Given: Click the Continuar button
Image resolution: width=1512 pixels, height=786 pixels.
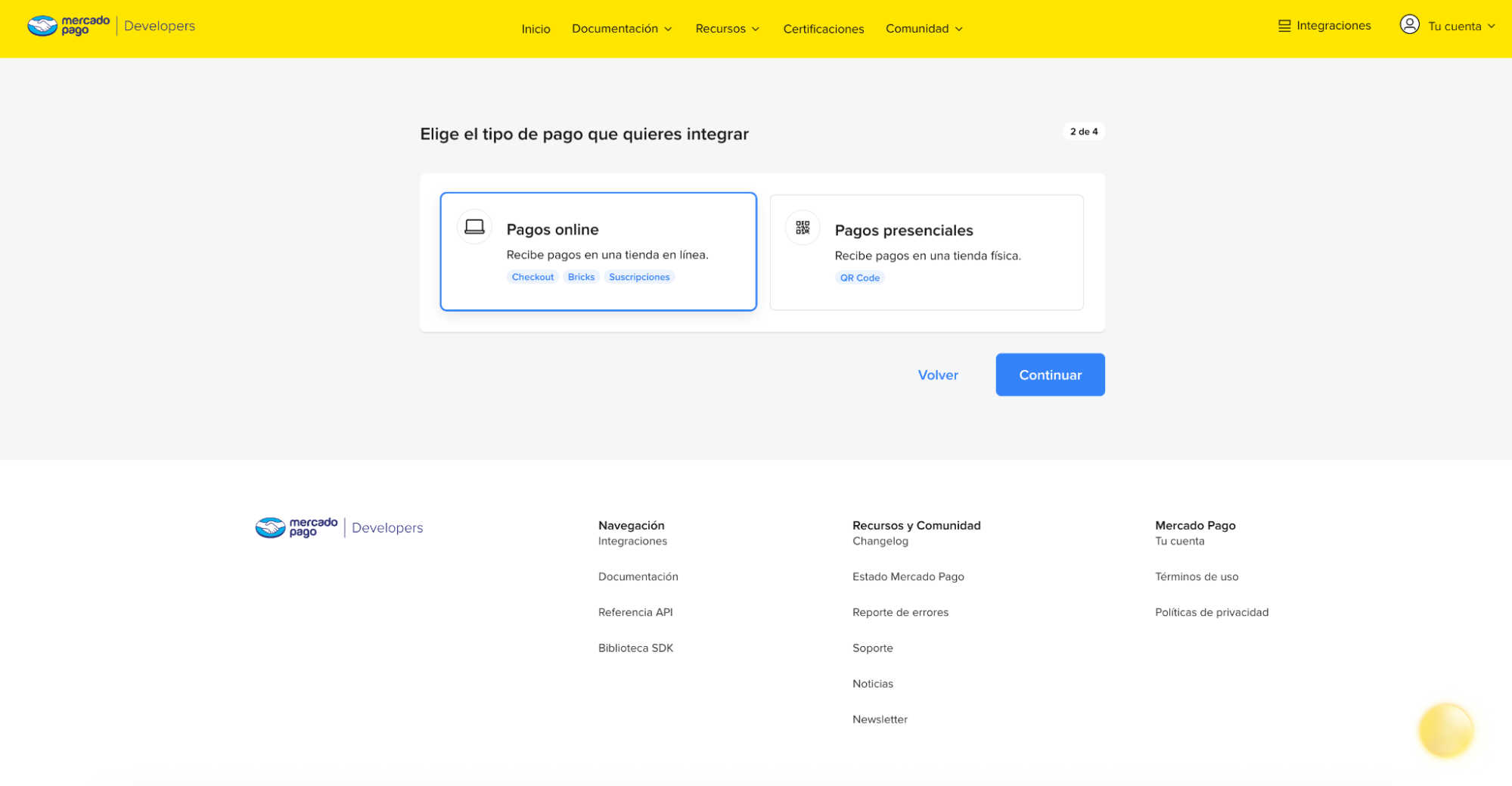Looking at the screenshot, I should pos(1050,374).
